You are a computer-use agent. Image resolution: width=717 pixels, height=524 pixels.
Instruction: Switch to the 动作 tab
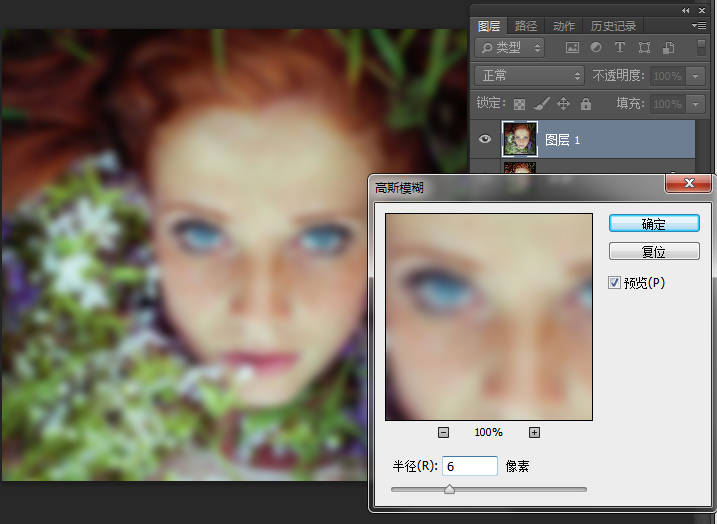click(564, 26)
